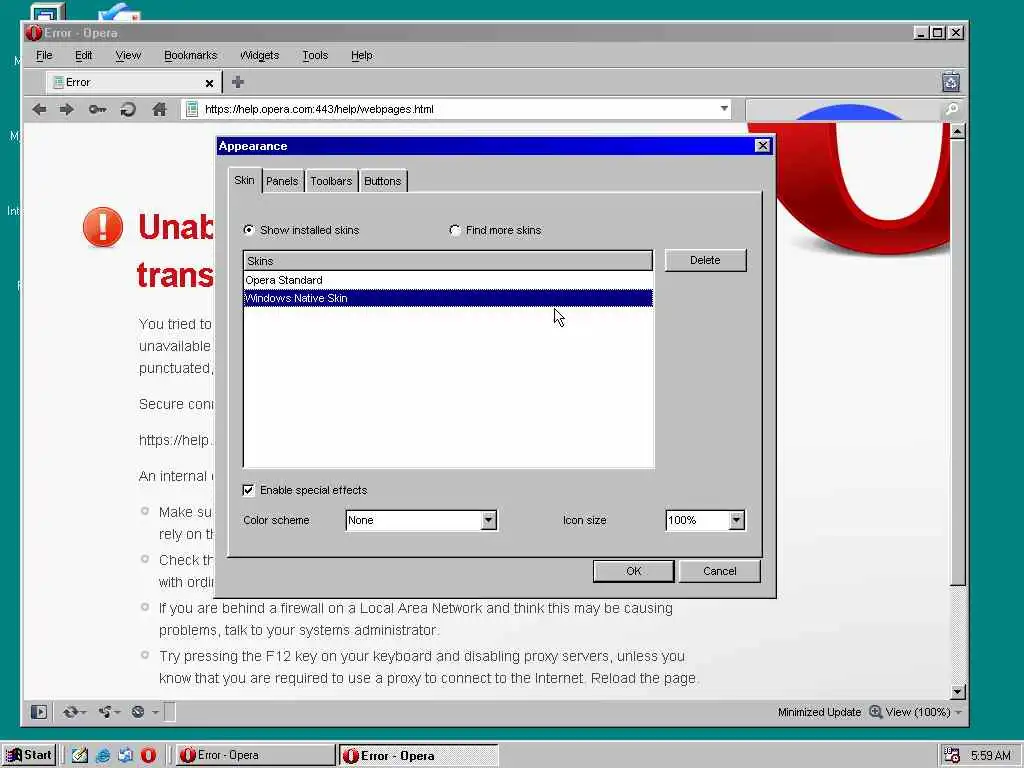Open the Edit menu

84,56
